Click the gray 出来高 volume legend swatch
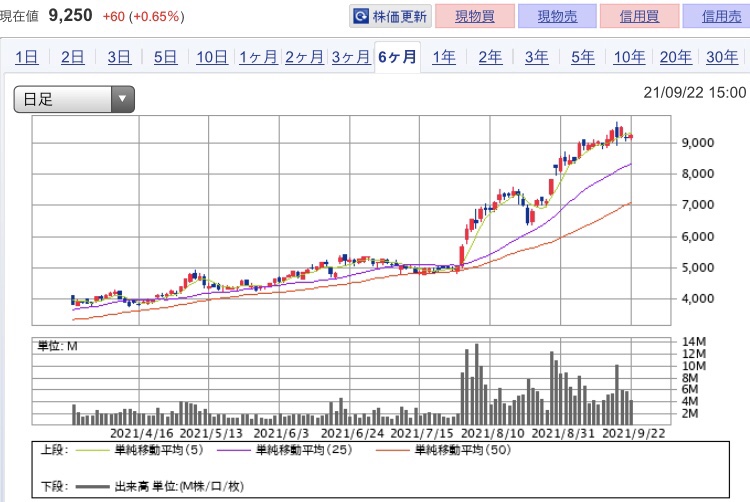 92,487
